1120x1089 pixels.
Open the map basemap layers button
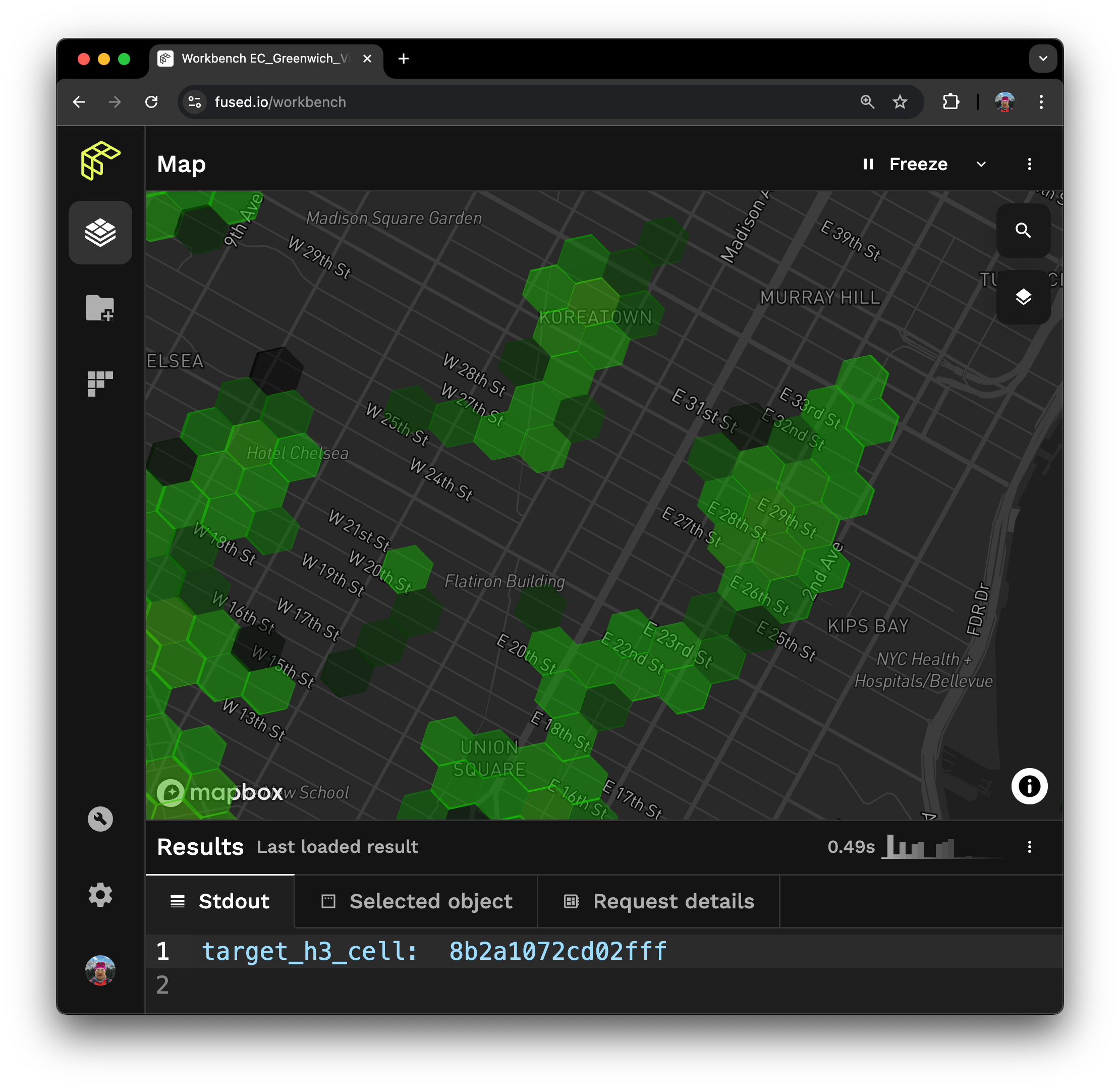[1023, 297]
